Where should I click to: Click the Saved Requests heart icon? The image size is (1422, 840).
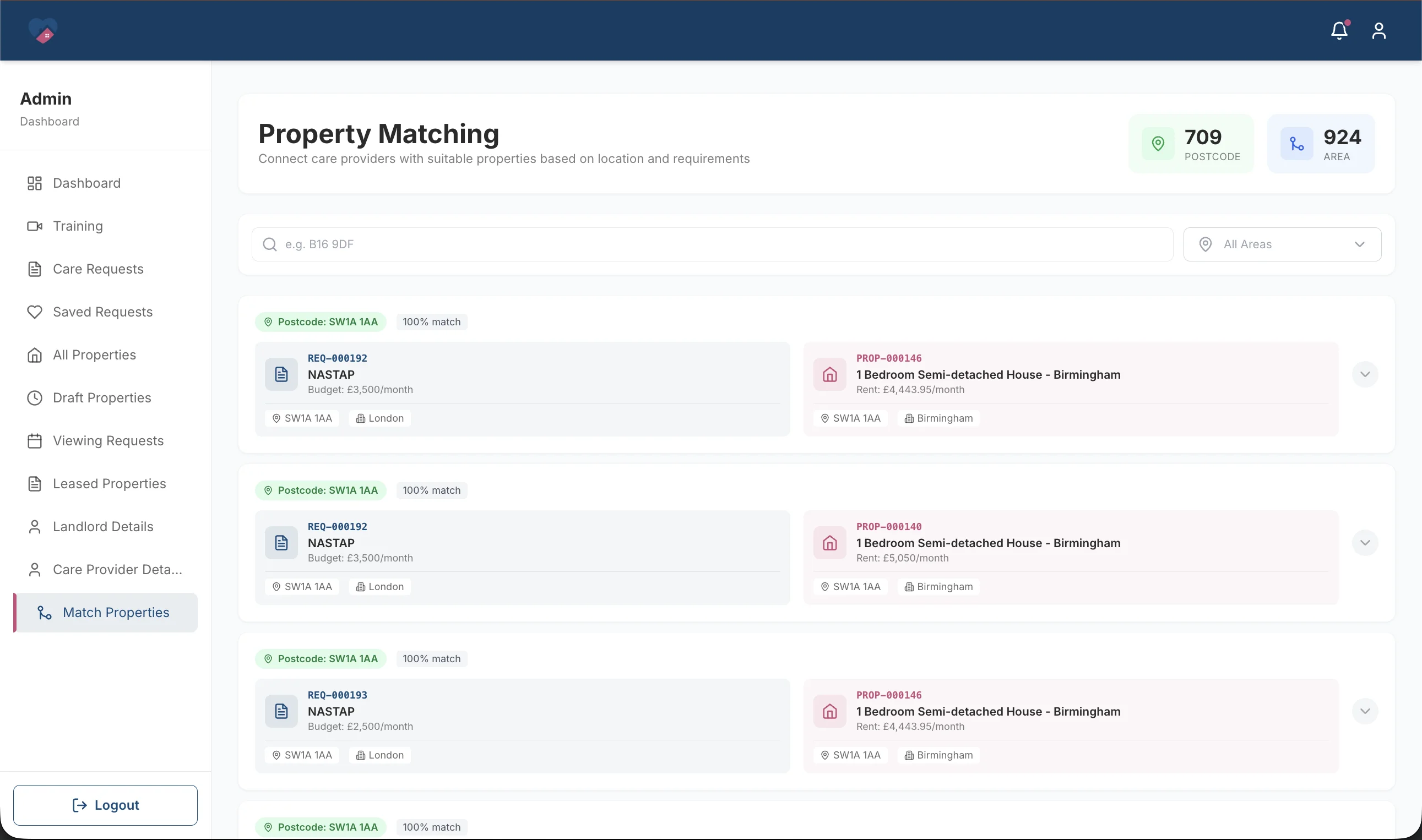point(35,312)
